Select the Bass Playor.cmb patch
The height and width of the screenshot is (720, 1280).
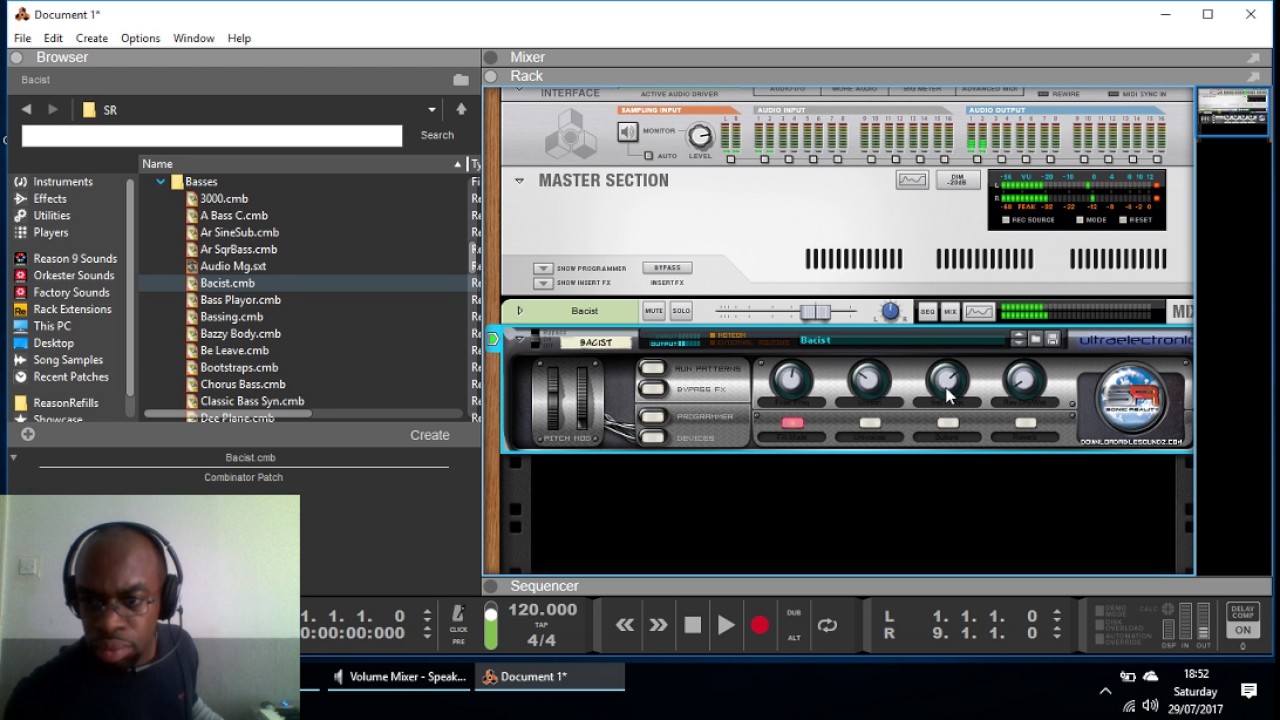click(240, 300)
